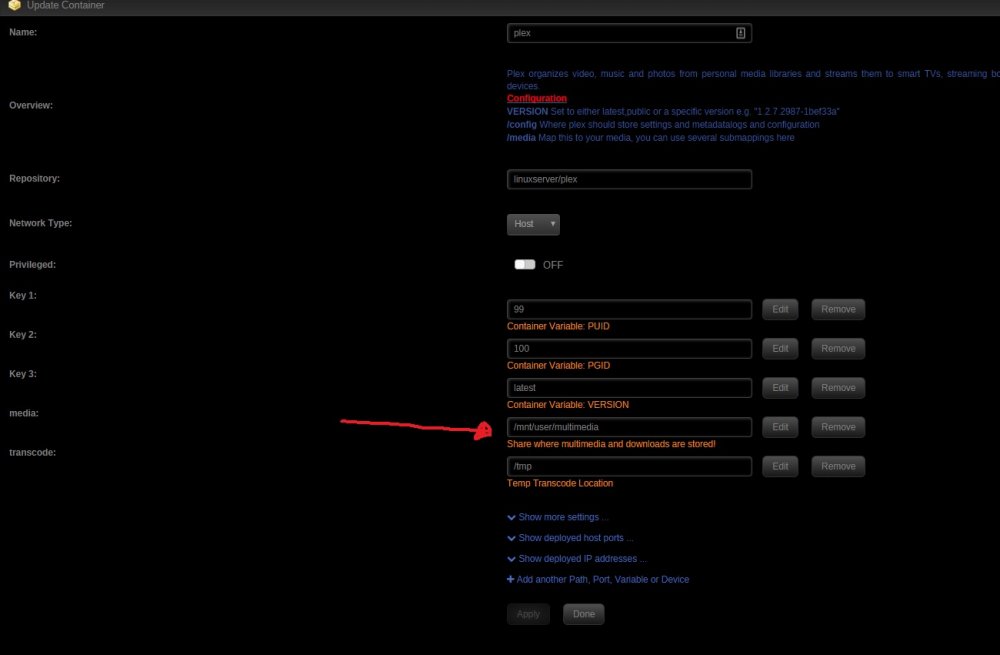Click the Temp Transcode Location text
This screenshot has width=1000, height=655.
point(560,483)
